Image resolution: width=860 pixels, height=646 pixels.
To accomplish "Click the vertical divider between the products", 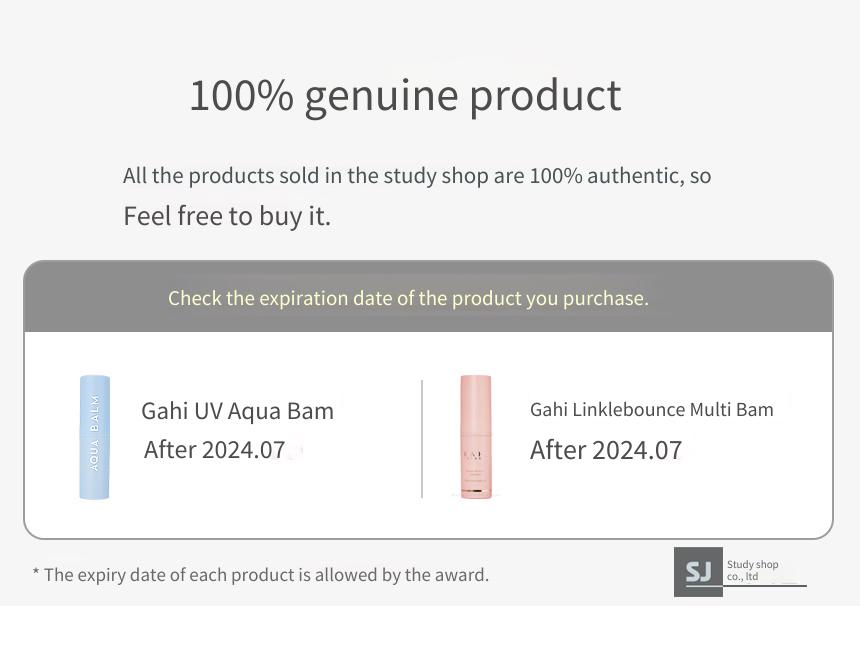I will pyautogui.click(x=422, y=439).
